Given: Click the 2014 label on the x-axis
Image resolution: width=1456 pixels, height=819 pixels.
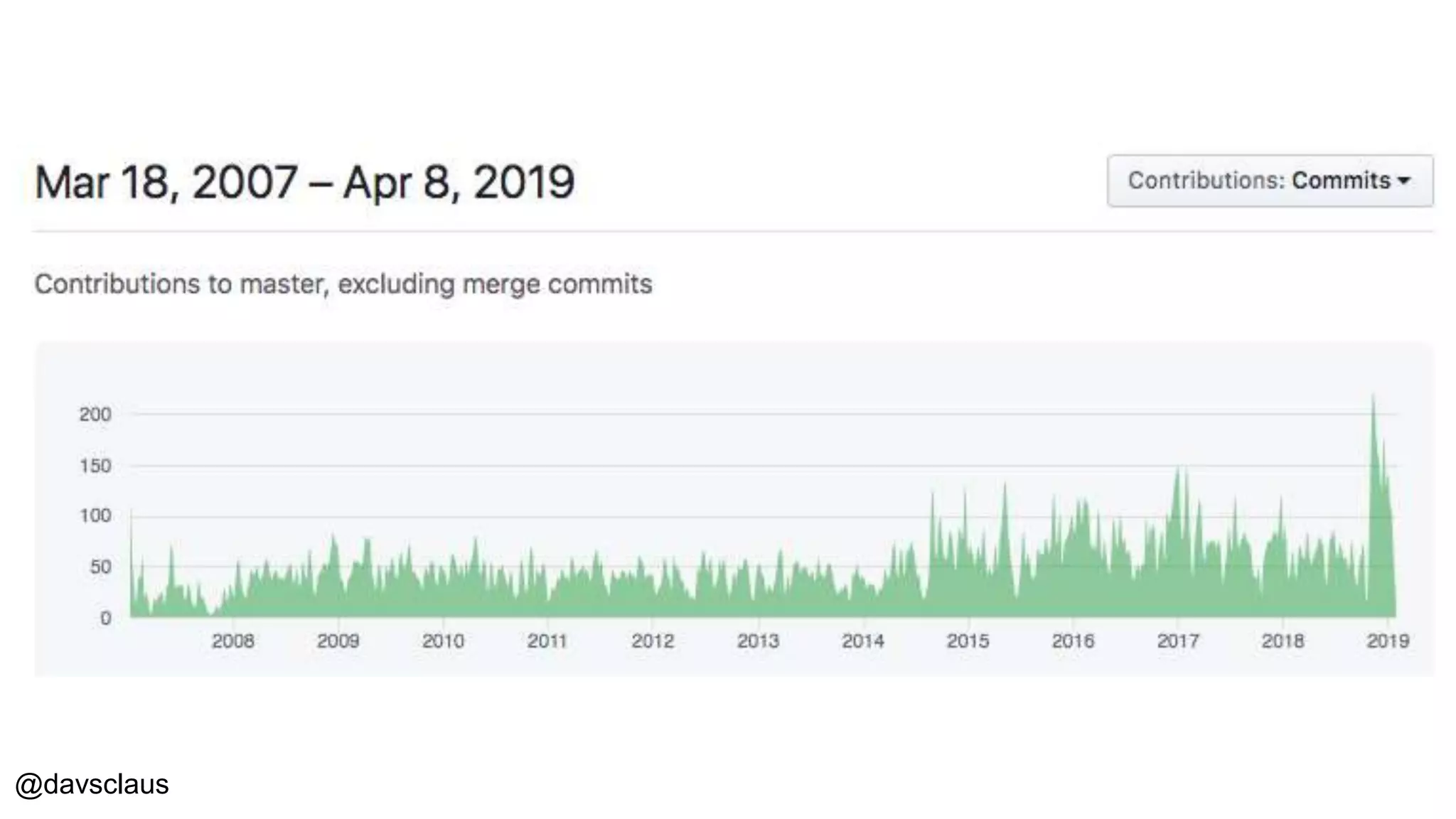Looking at the screenshot, I should pyautogui.click(x=863, y=641).
